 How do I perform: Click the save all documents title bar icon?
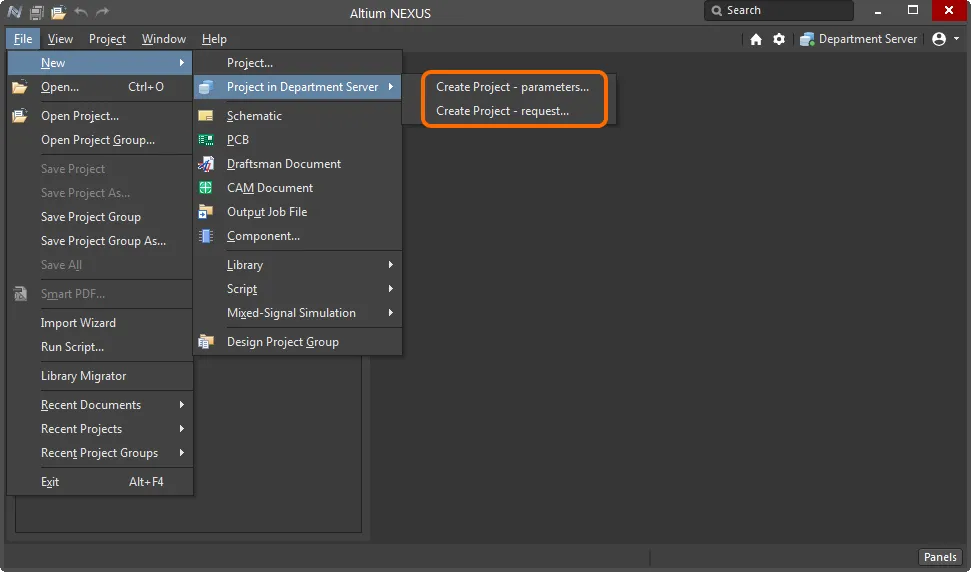tap(37, 11)
